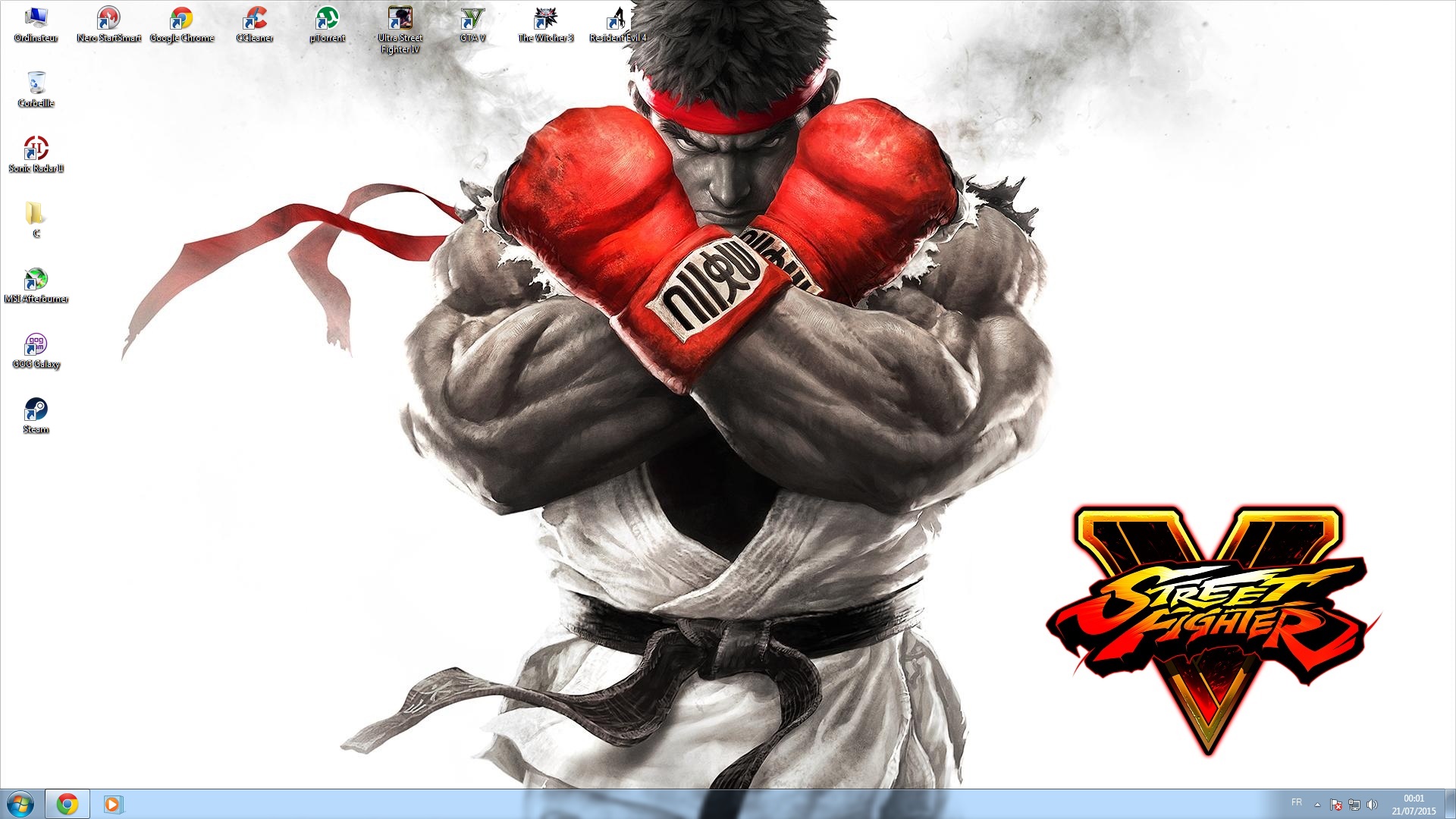Open Action Center flag notification icon

tap(1336, 805)
